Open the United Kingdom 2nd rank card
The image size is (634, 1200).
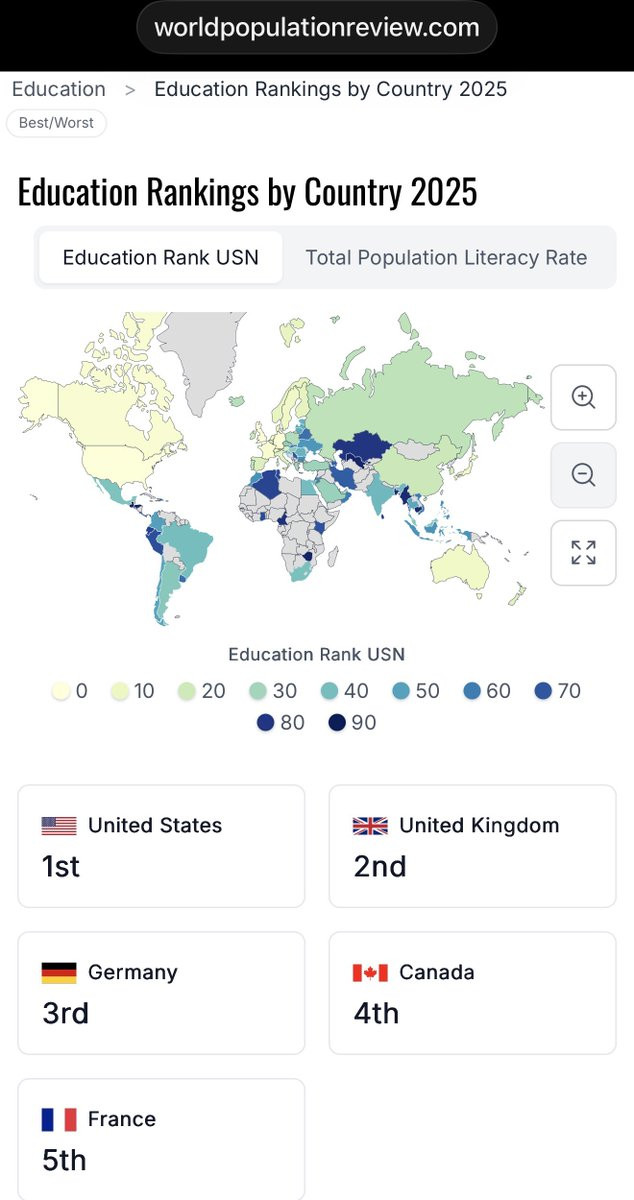[x=473, y=846]
